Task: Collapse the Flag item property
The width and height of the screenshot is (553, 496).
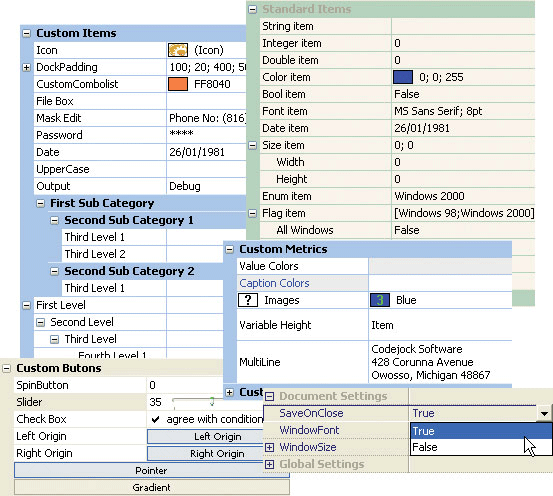Action: pyautogui.click(x=253, y=213)
